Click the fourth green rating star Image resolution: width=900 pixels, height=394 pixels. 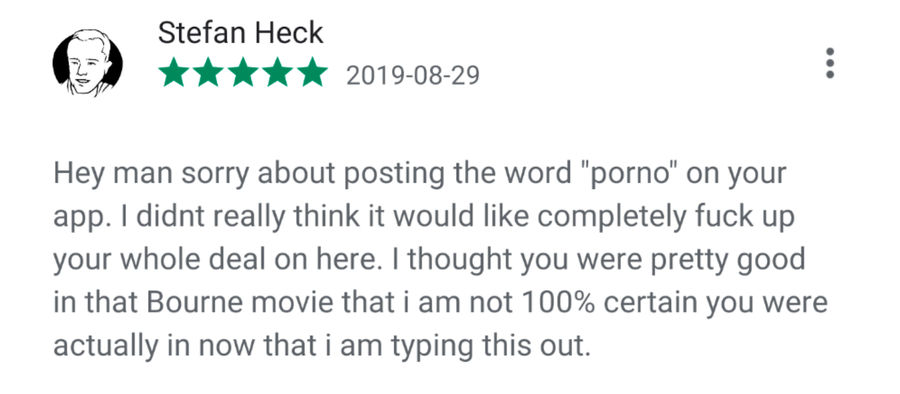point(278,72)
